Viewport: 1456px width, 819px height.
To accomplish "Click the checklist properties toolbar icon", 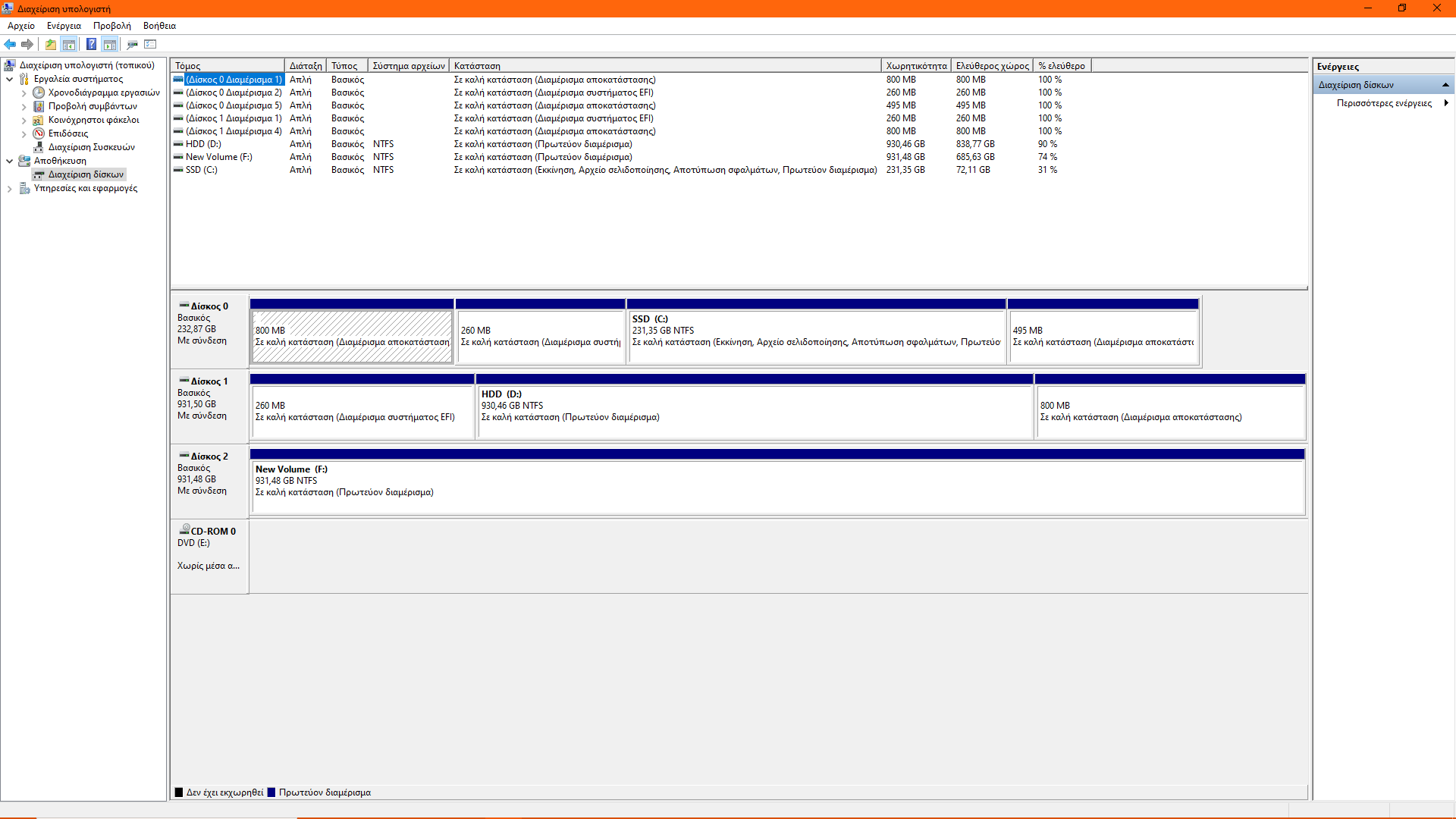I will [x=150, y=44].
